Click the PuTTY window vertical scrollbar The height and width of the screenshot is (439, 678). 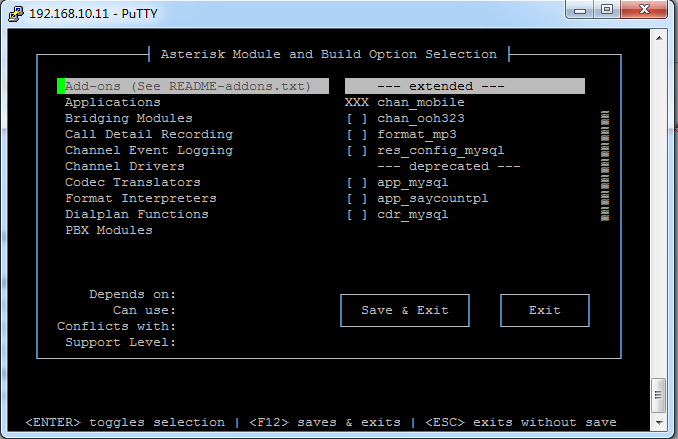(658, 220)
